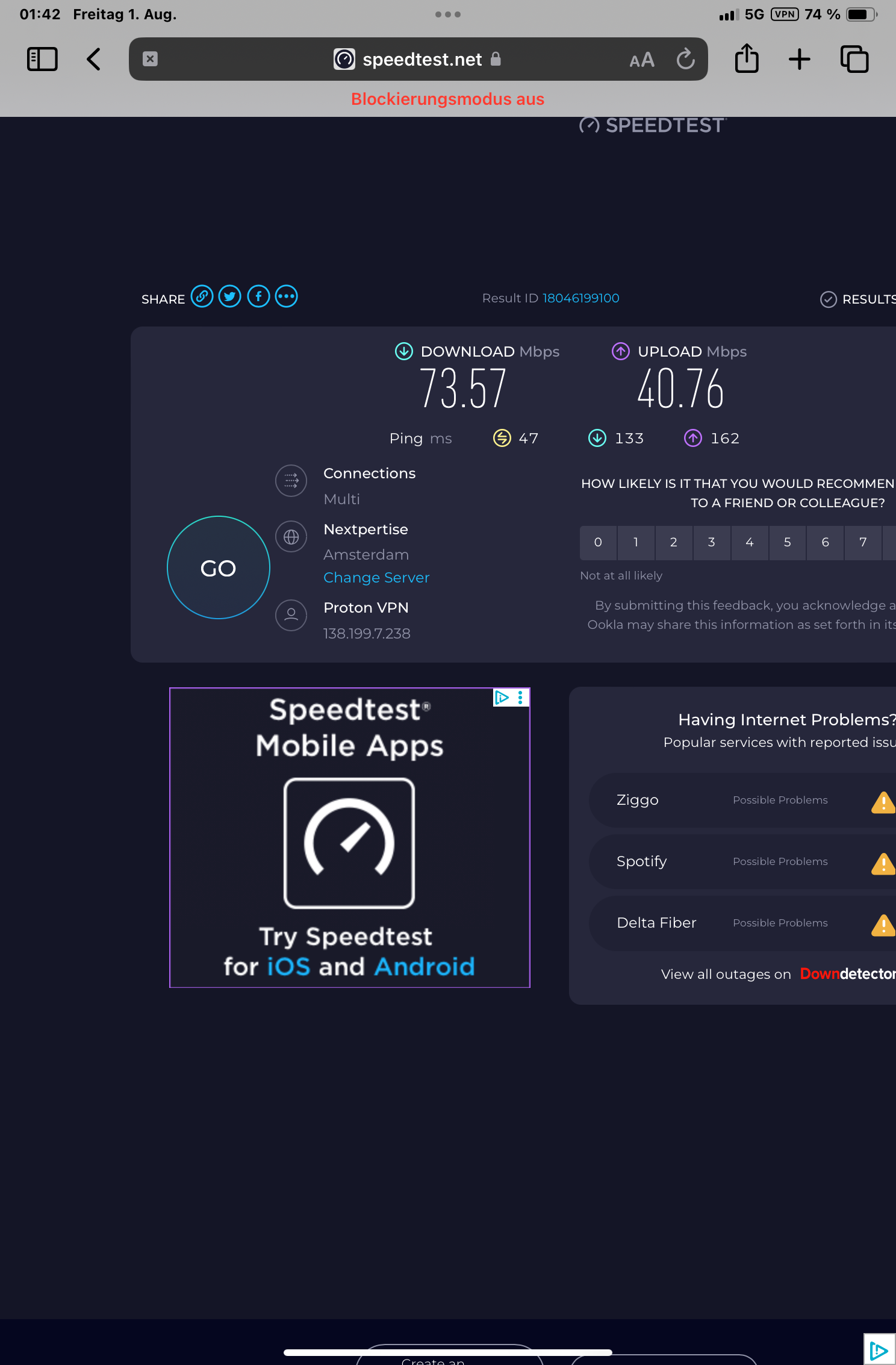The image size is (896, 1365).
Task: Open the AA reader options menu
Action: 642,60
